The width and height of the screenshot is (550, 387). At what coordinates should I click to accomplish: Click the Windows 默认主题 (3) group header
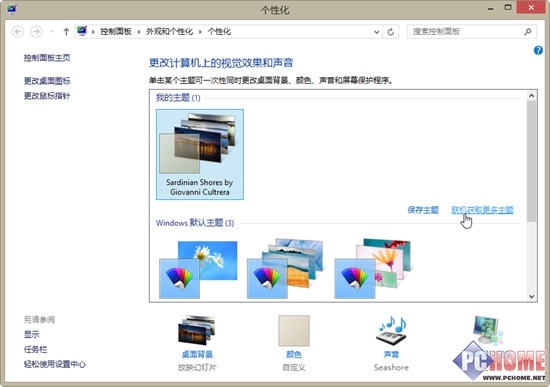195,223
